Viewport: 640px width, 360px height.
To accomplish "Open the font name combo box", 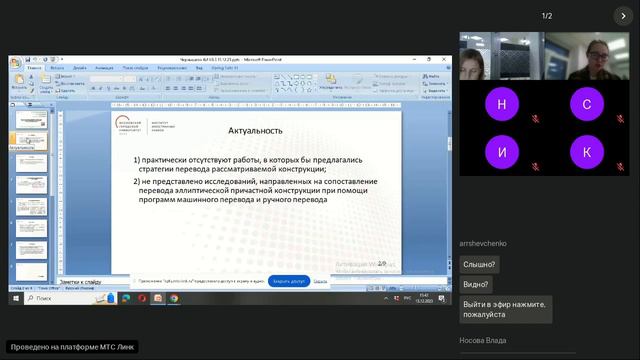I will [107, 79].
